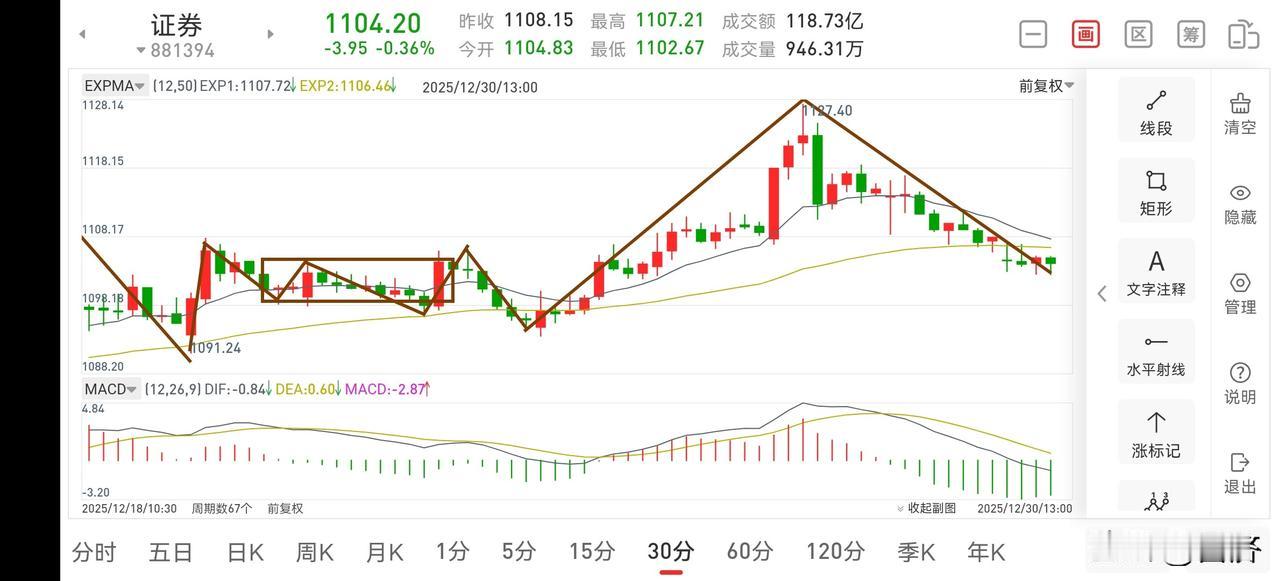This screenshot has width=1278, height=581.
Task: Open the 前复权 price adjustment dropdown
Action: 1045,85
